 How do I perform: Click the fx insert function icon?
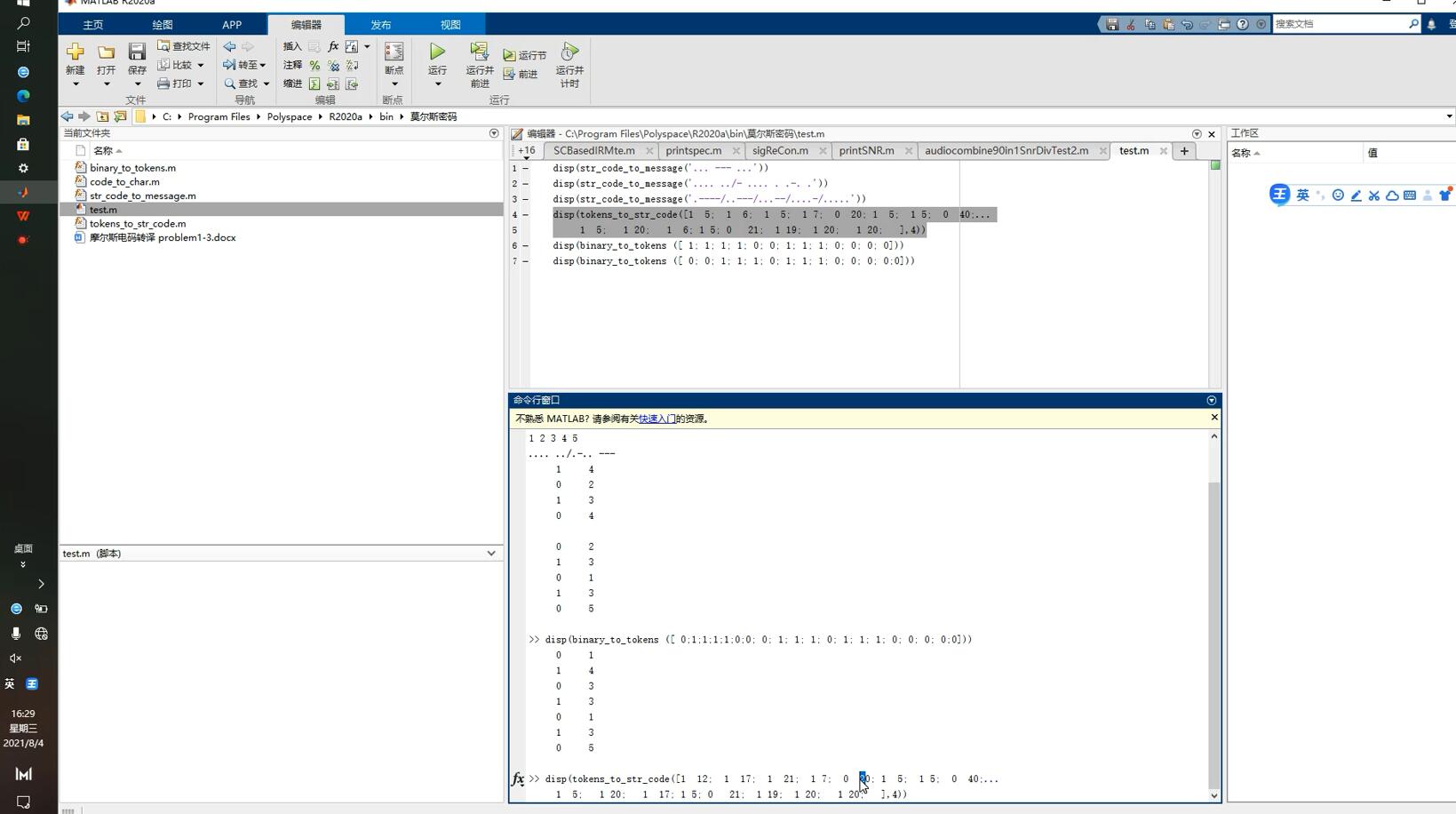click(333, 46)
